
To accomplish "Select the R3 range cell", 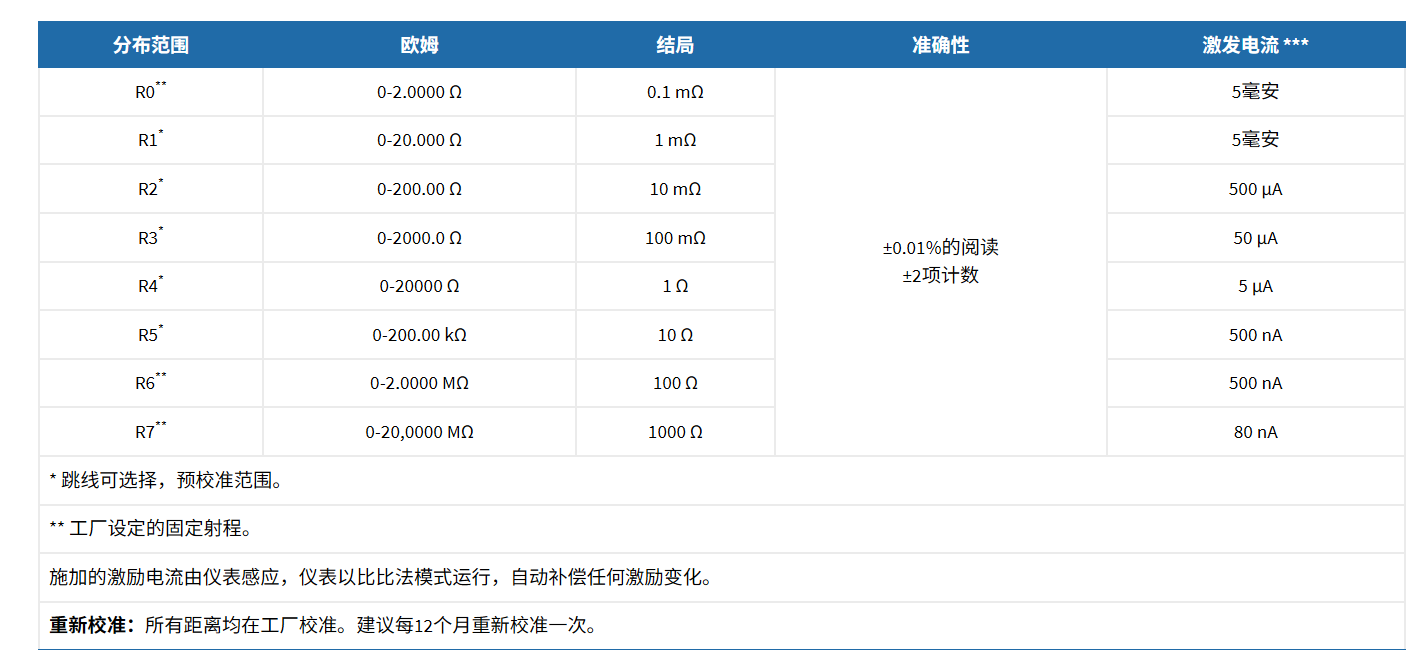I will click(150, 238).
